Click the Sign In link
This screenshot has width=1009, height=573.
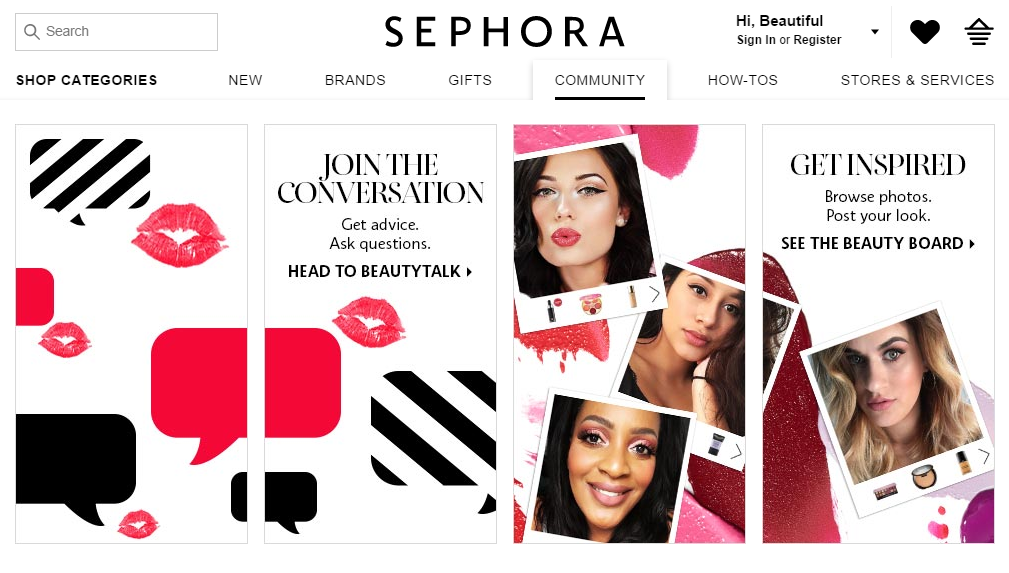pyautogui.click(x=756, y=40)
